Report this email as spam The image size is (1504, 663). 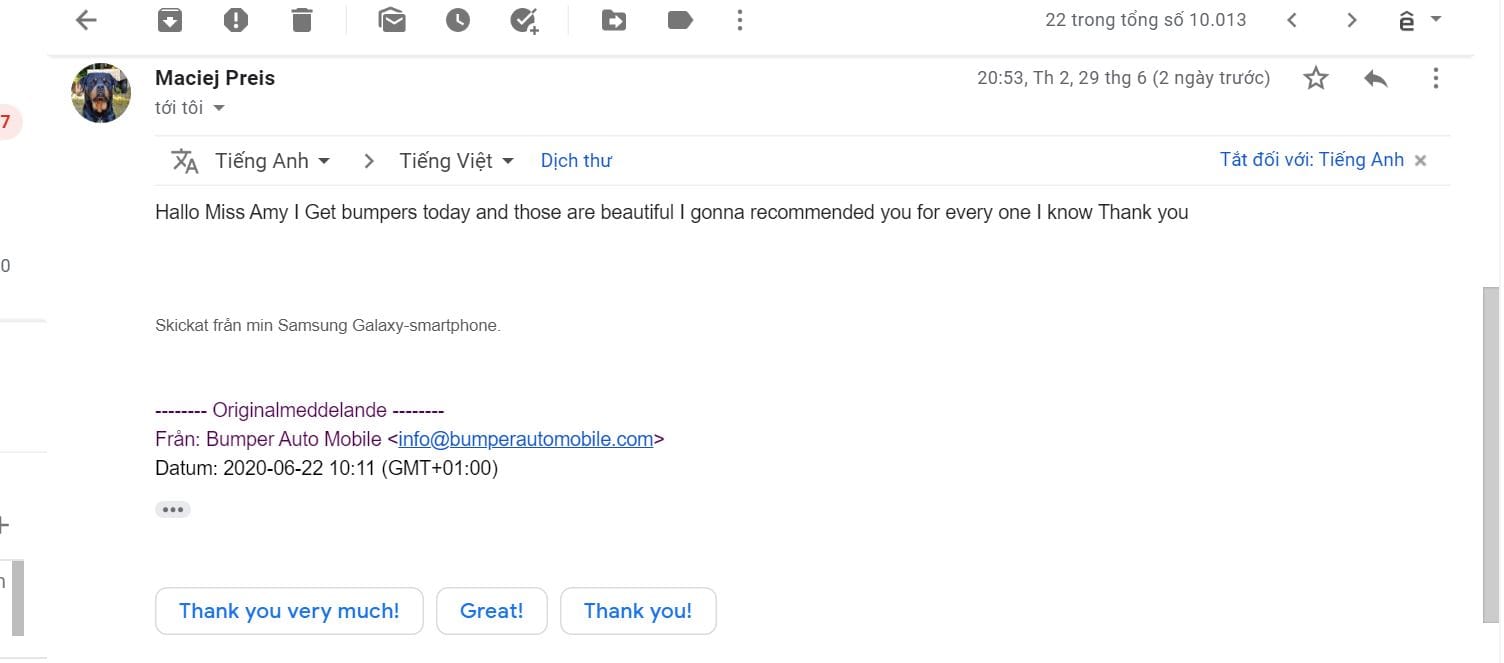click(x=236, y=20)
